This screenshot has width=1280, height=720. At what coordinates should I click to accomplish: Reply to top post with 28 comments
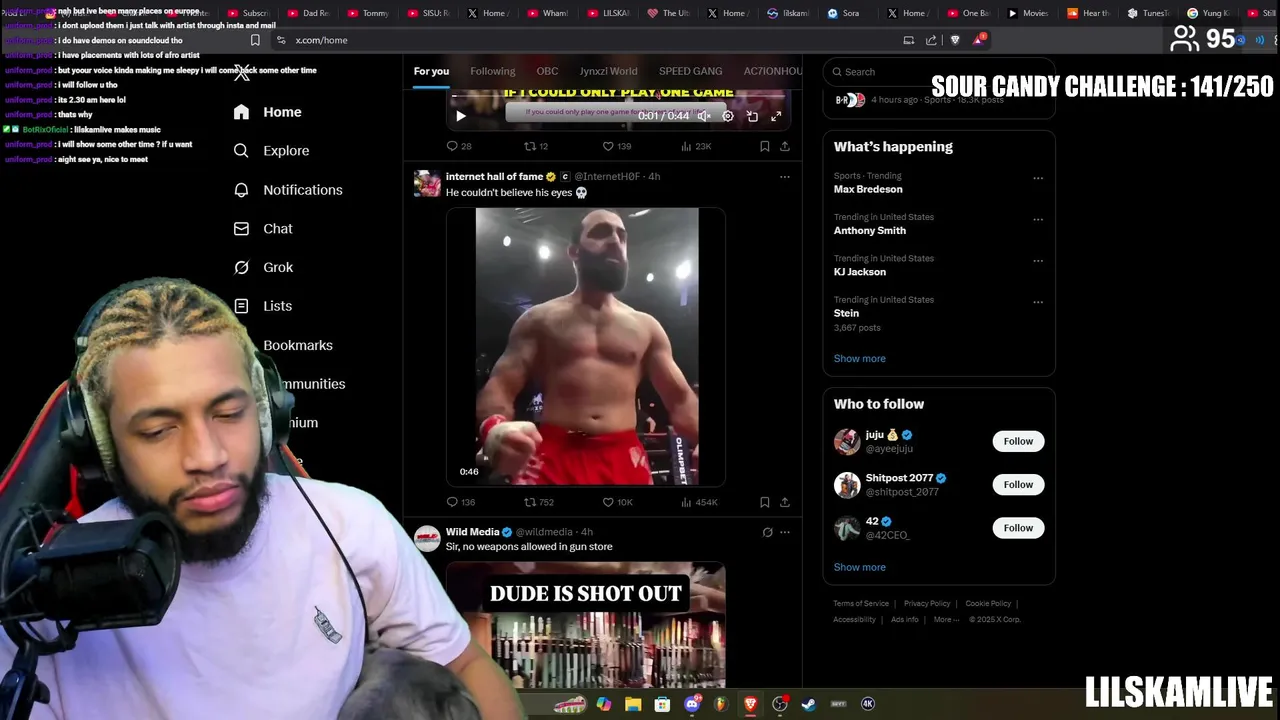(459, 146)
